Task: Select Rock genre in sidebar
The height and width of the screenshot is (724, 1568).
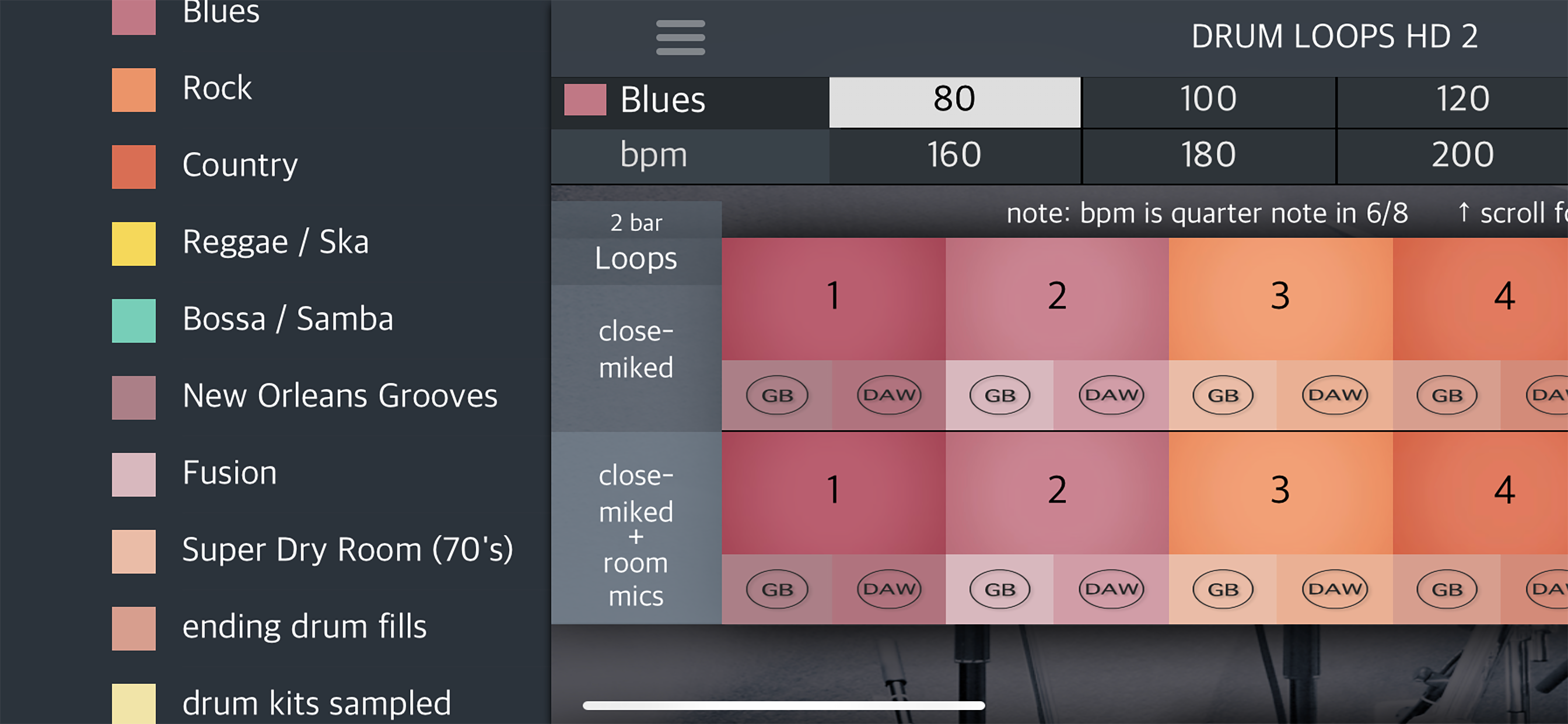Action: click(216, 89)
